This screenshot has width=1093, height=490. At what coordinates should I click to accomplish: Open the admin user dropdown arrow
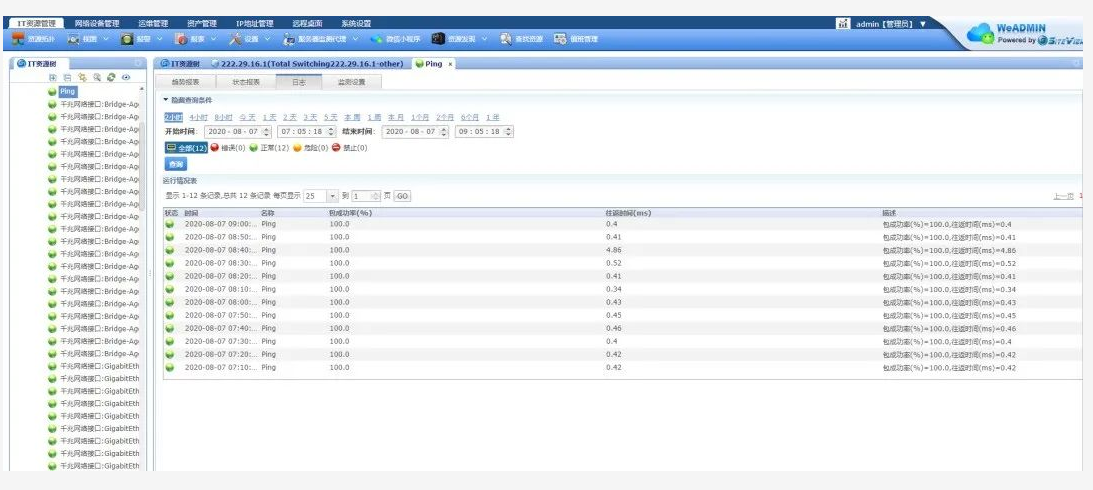pyautogui.click(x=923, y=24)
